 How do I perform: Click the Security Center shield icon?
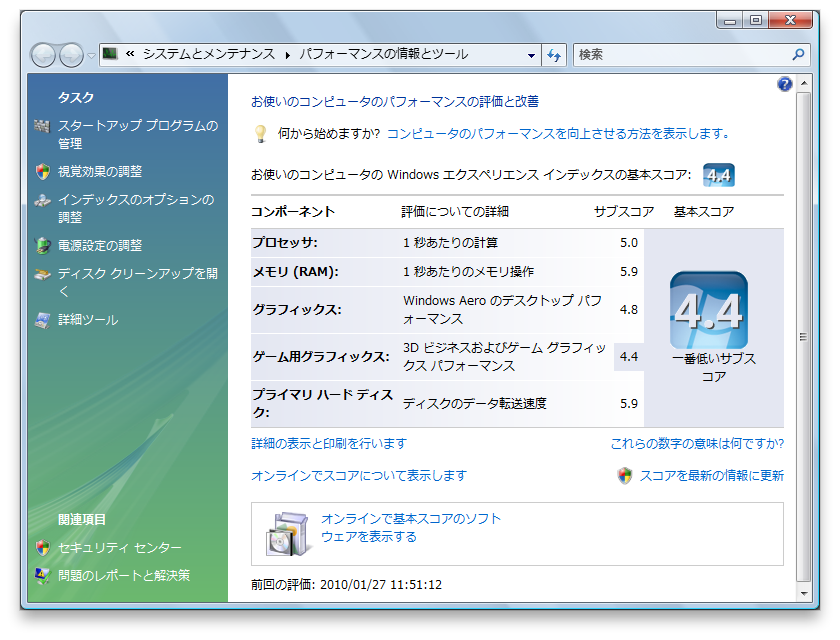pos(42,547)
